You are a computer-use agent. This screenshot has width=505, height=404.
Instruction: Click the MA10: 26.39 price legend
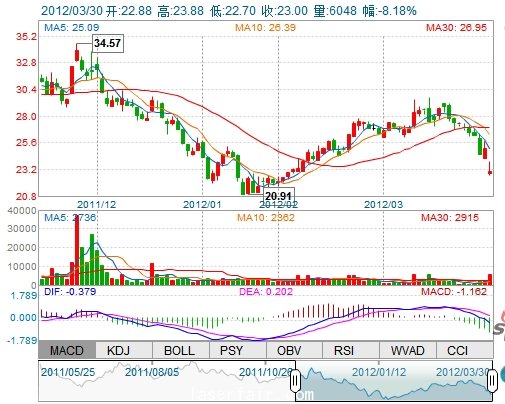265,28
